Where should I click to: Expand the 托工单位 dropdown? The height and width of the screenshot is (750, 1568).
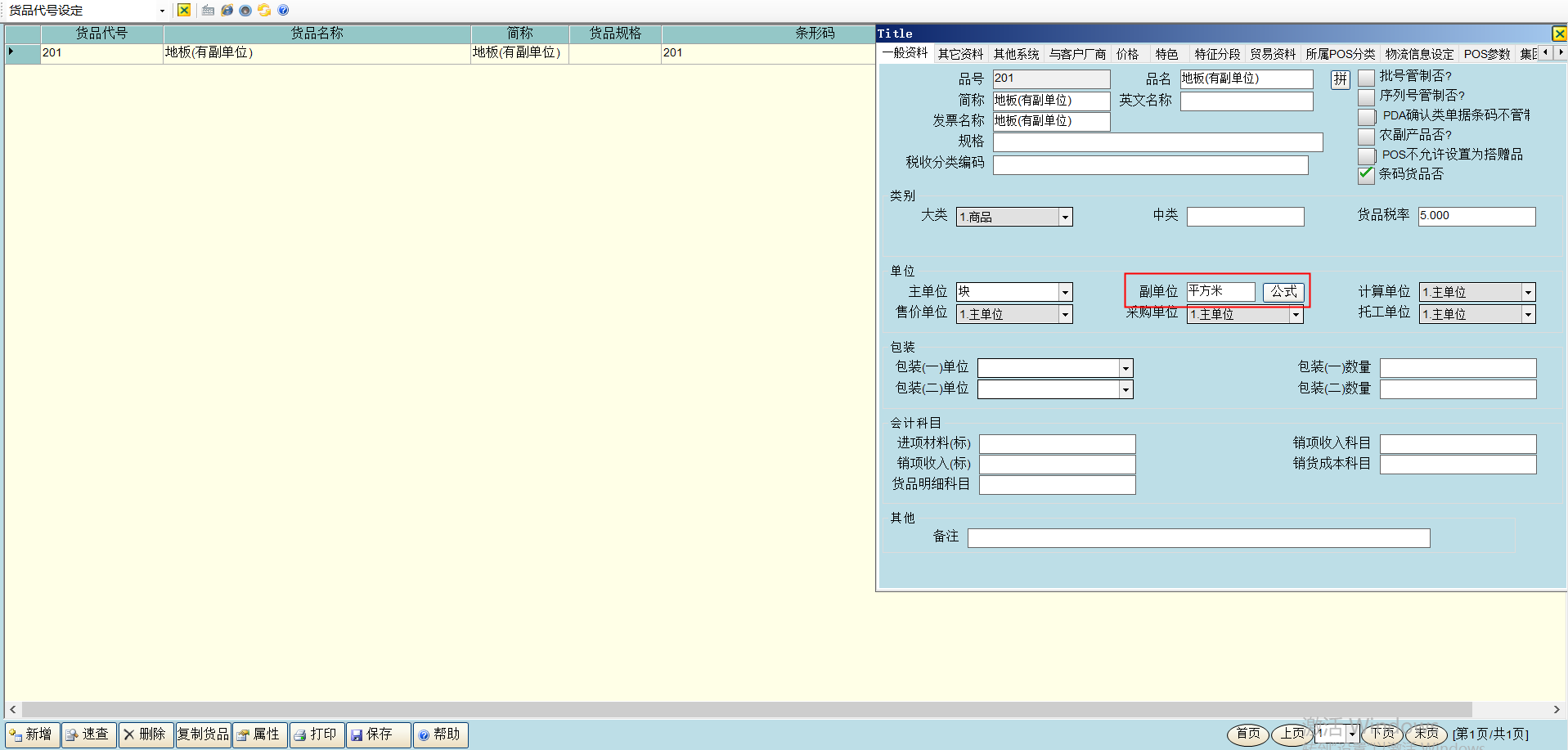coord(1528,314)
